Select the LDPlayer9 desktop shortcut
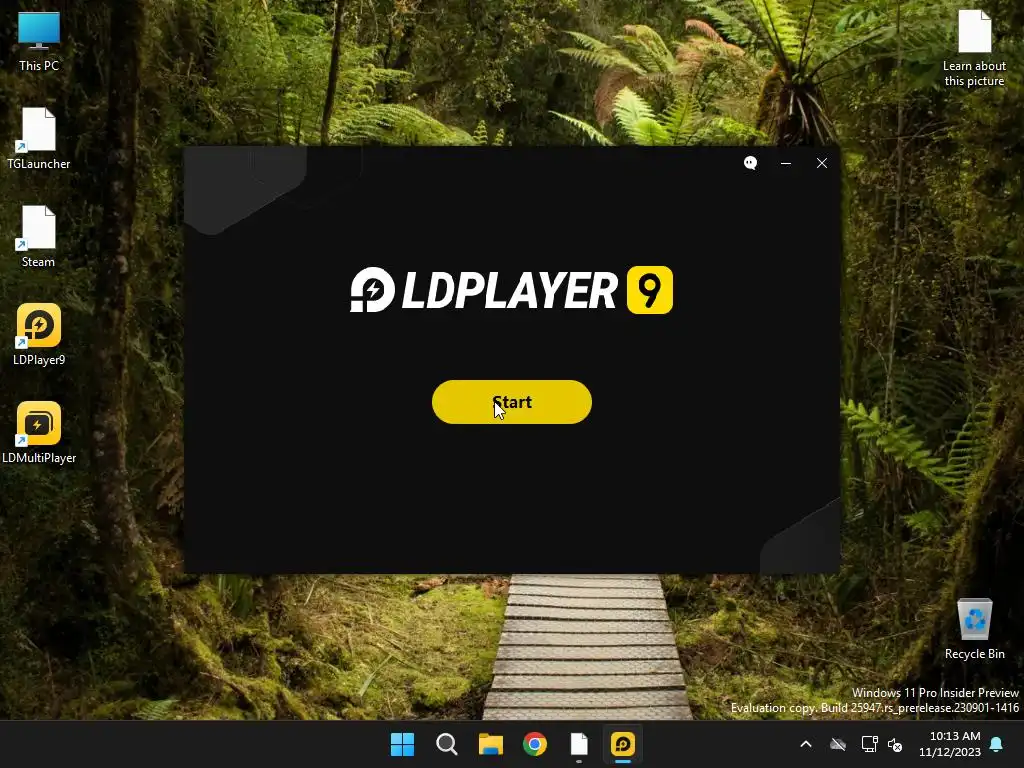Image resolution: width=1024 pixels, height=768 pixels. tap(39, 335)
